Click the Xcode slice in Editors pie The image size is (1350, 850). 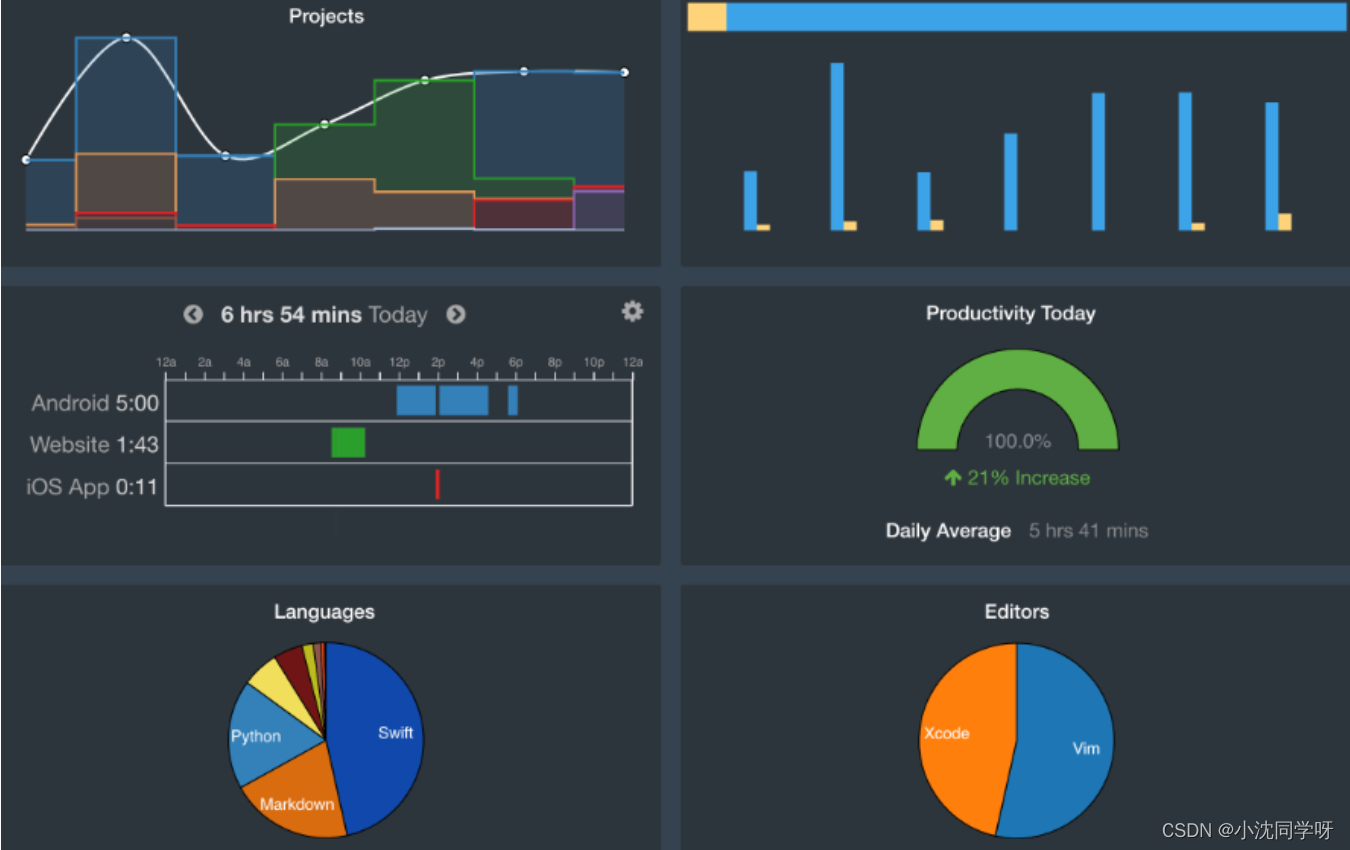click(x=960, y=735)
